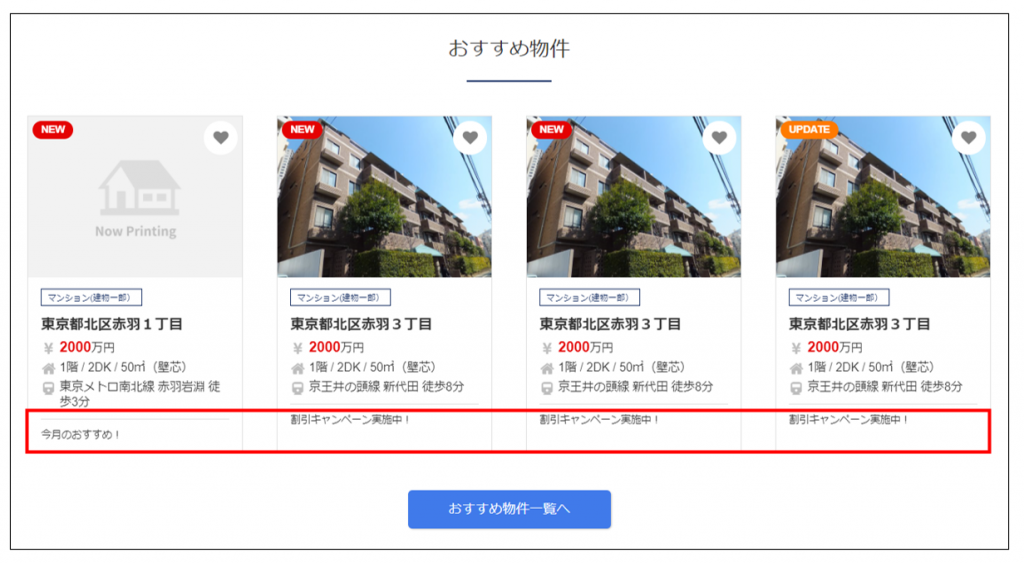The width and height of the screenshot is (1024, 563).
Task: Click 今月のおすすめ！ comment text
Action: point(81,434)
